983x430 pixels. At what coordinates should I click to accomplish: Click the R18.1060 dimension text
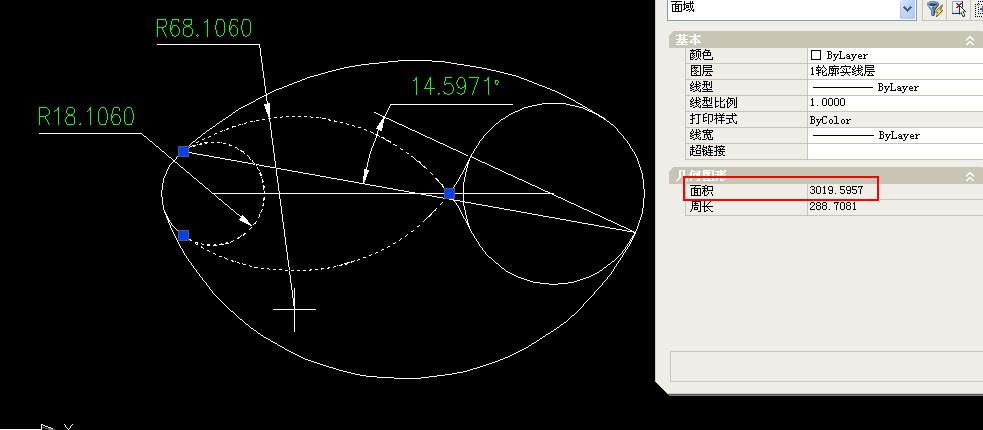(87, 117)
